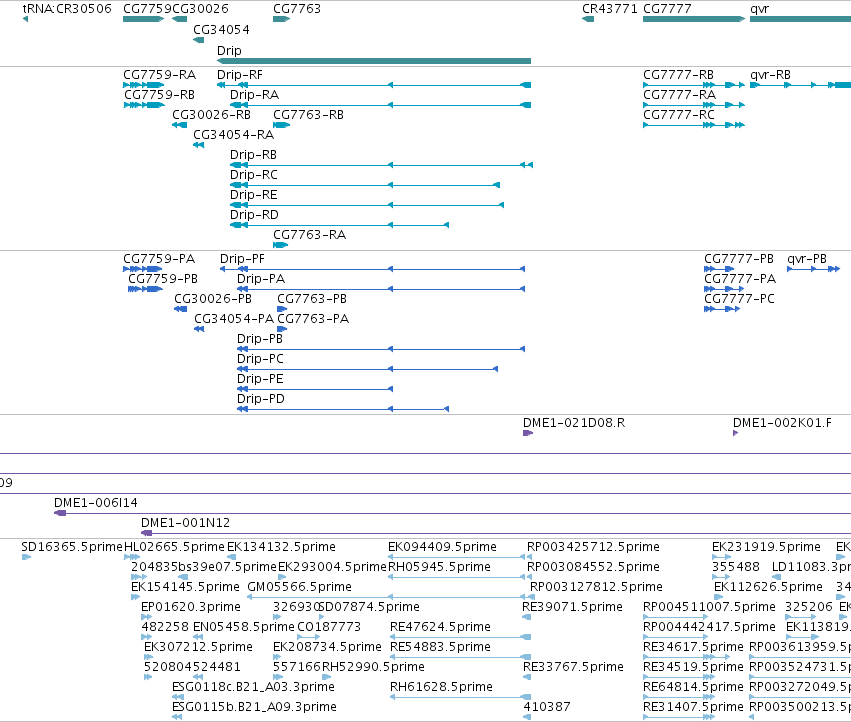Click the Drip-PF protein label

pyautogui.click(x=242, y=258)
